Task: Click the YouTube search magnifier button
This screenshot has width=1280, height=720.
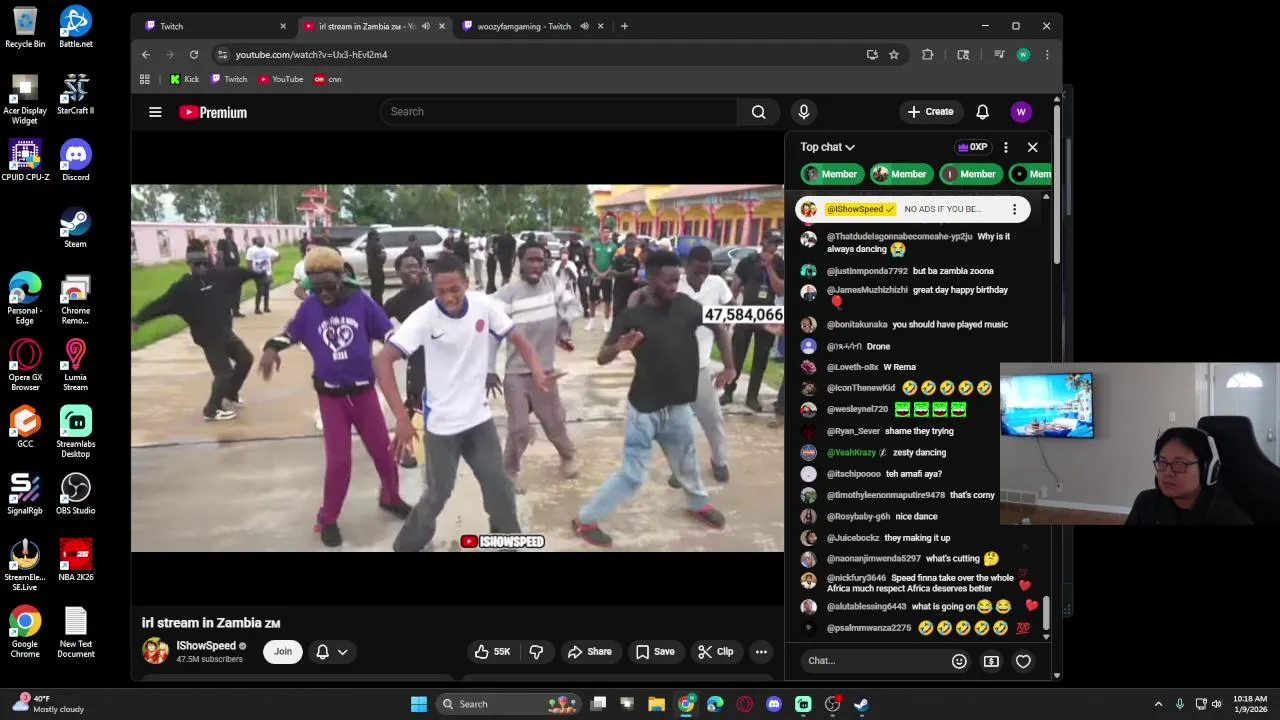Action: (759, 112)
